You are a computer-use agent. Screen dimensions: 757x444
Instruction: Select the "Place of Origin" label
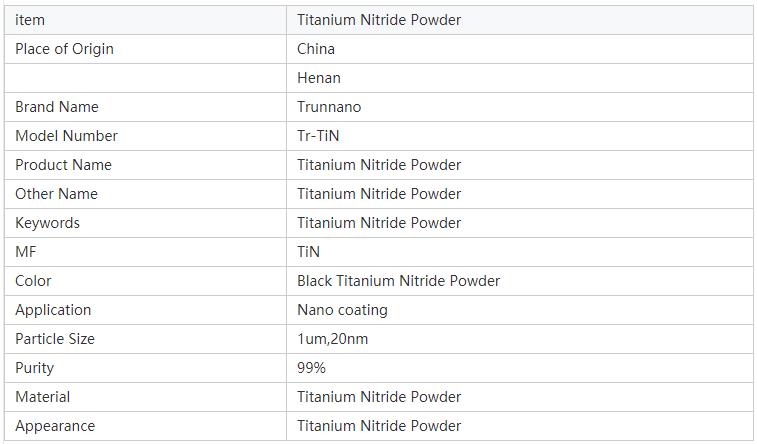(x=64, y=49)
